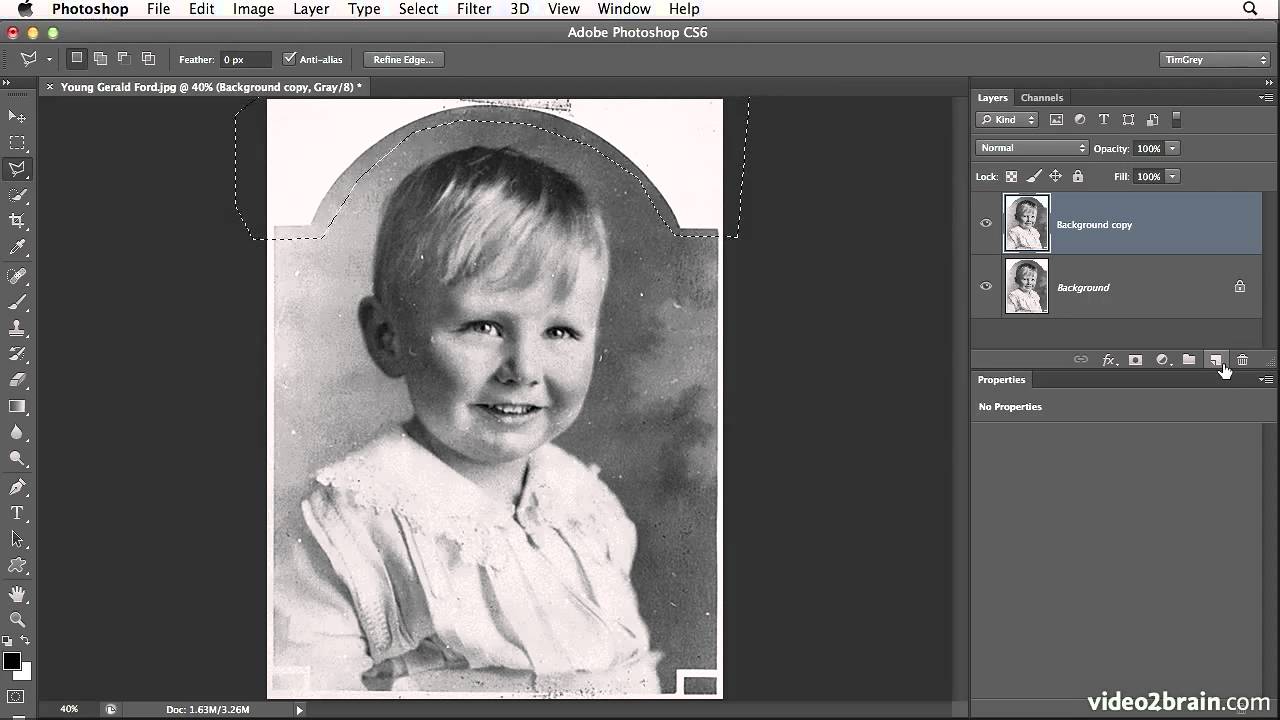The height and width of the screenshot is (720, 1280).
Task: Open the TimGrey workspace dropdown
Action: pyautogui.click(x=1215, y=60)
